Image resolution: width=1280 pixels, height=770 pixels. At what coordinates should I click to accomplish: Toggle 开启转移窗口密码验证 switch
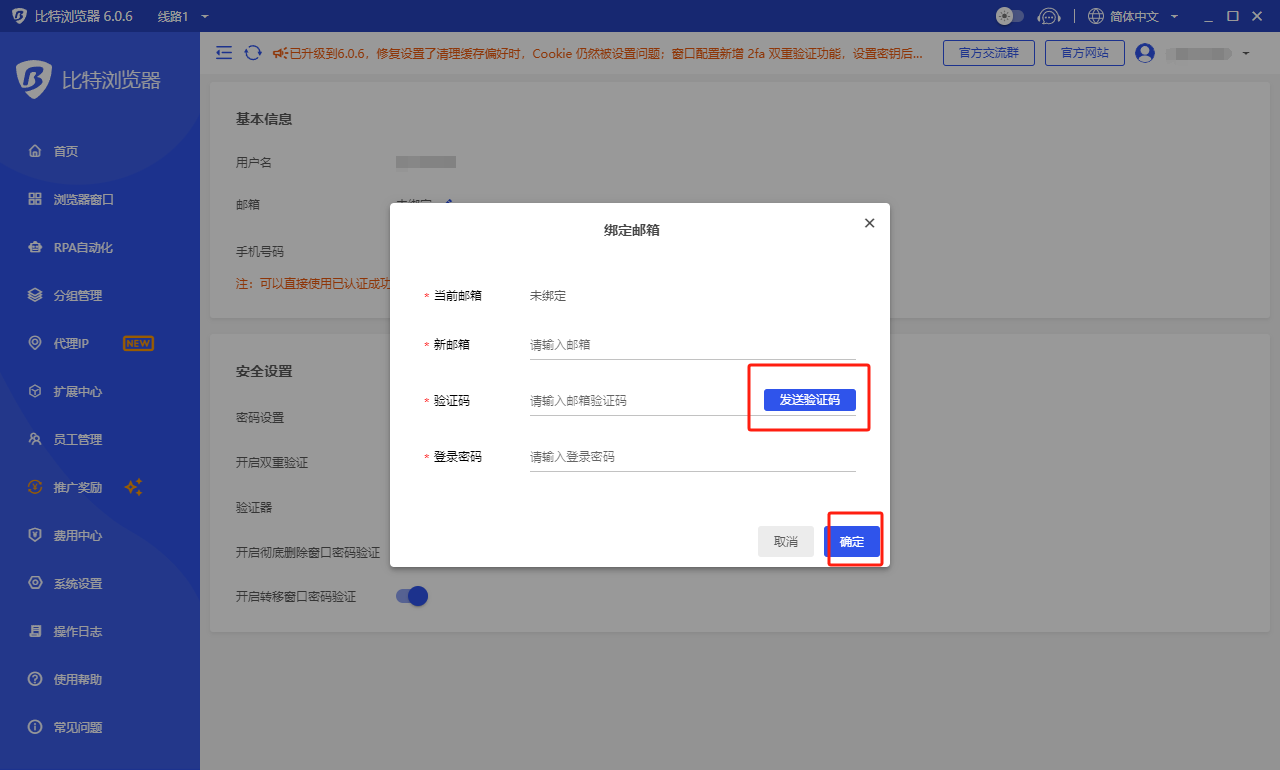(412, 596)
